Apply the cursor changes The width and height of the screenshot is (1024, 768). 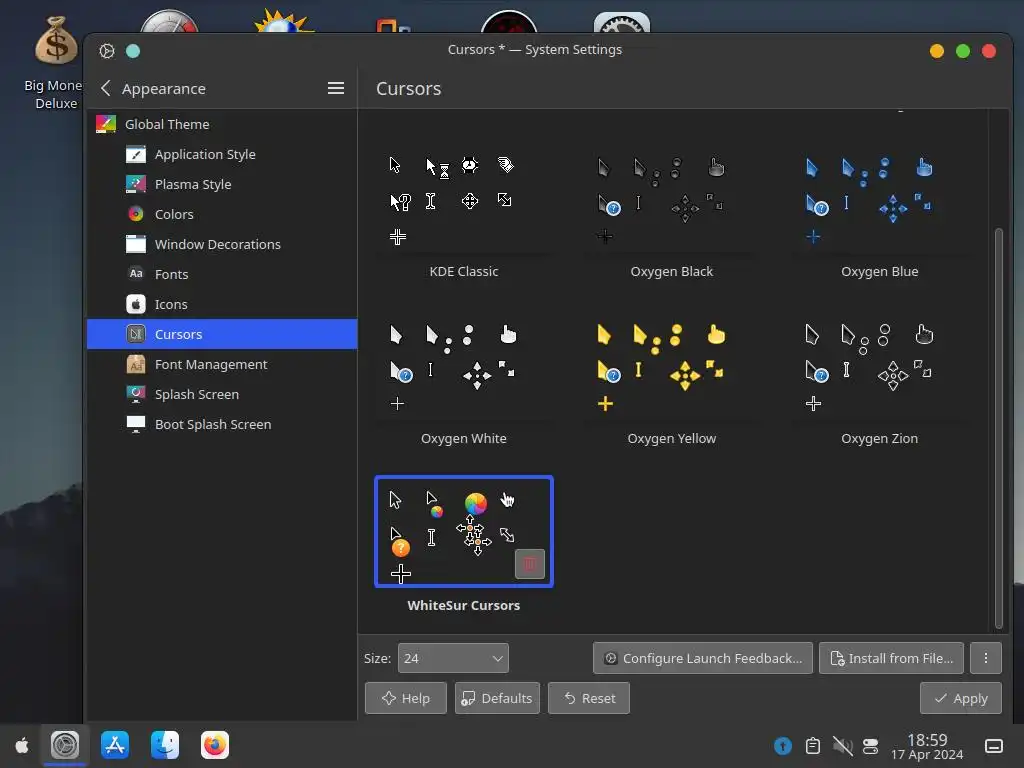coord(961,698)
